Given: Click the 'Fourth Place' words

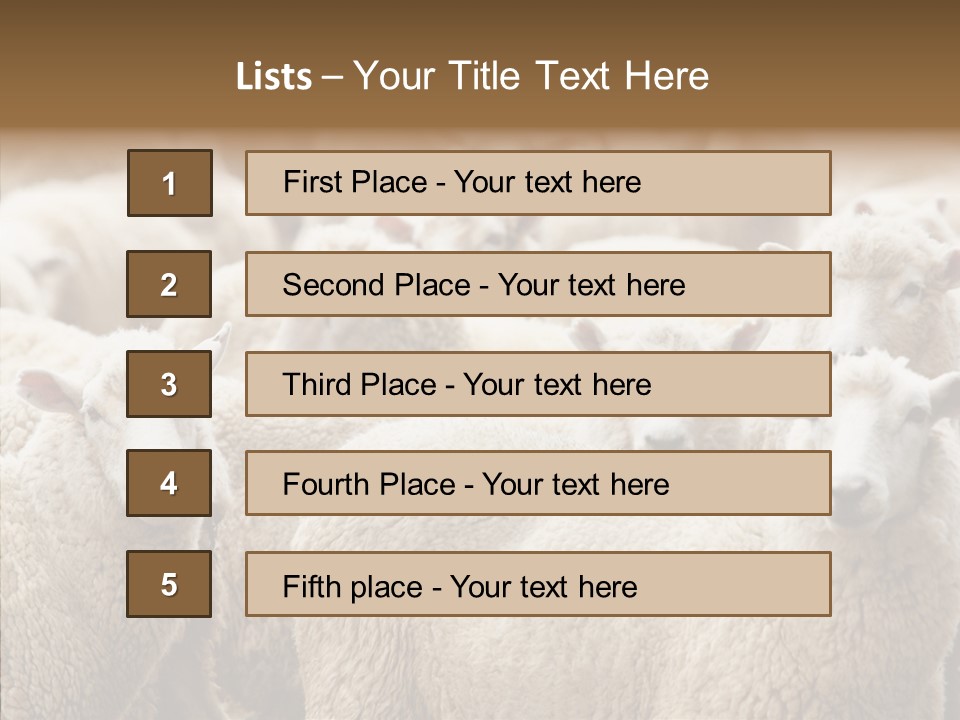Looking at the screenshot, I should pyautogui.click(x=368, y=485).
